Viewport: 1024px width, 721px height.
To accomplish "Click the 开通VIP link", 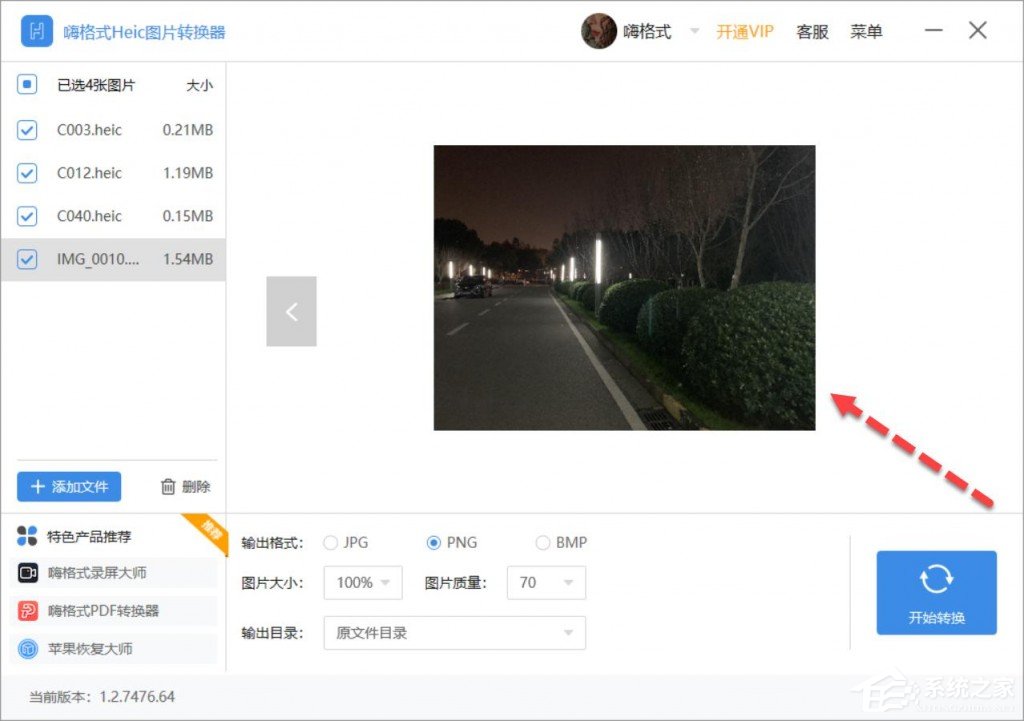I will pos(744,31).
